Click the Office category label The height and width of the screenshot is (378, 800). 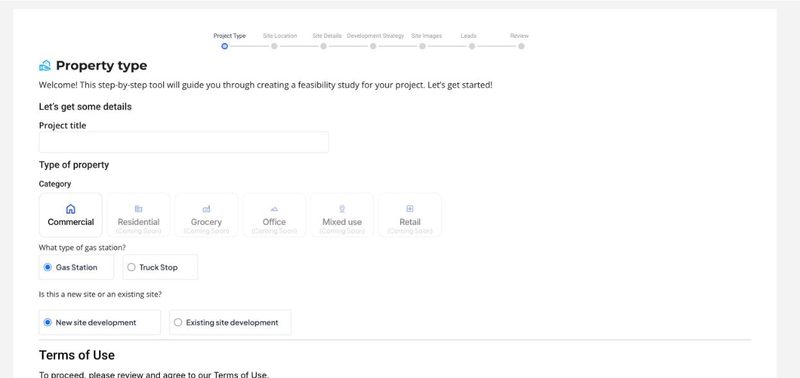pyautogui.click(x=274, y=222)
